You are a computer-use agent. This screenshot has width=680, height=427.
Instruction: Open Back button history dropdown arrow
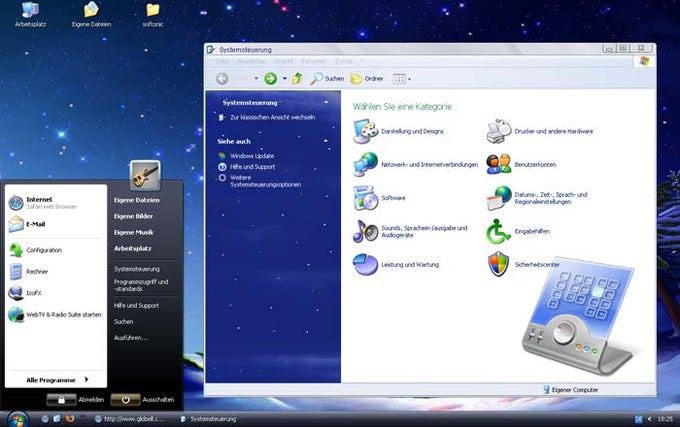256,79
